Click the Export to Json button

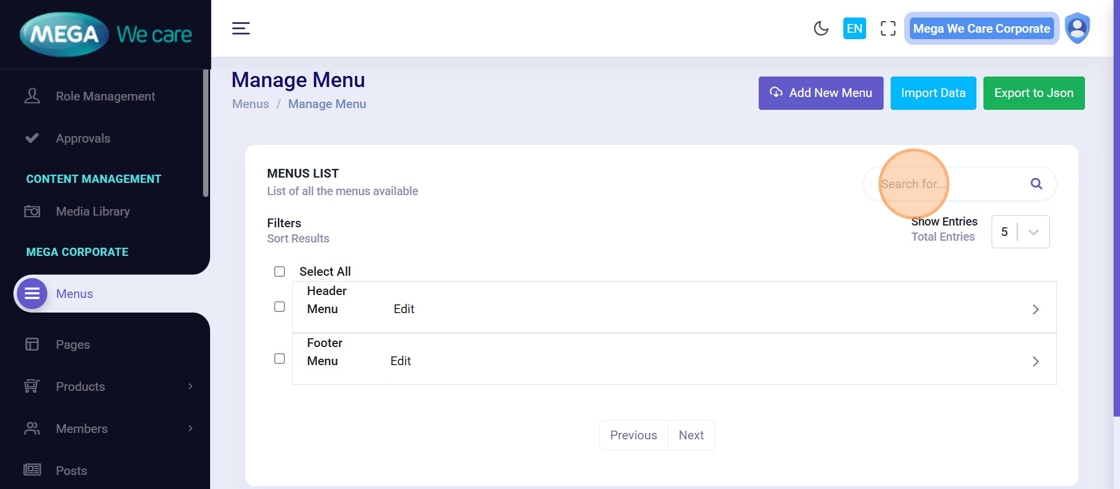1033,93
